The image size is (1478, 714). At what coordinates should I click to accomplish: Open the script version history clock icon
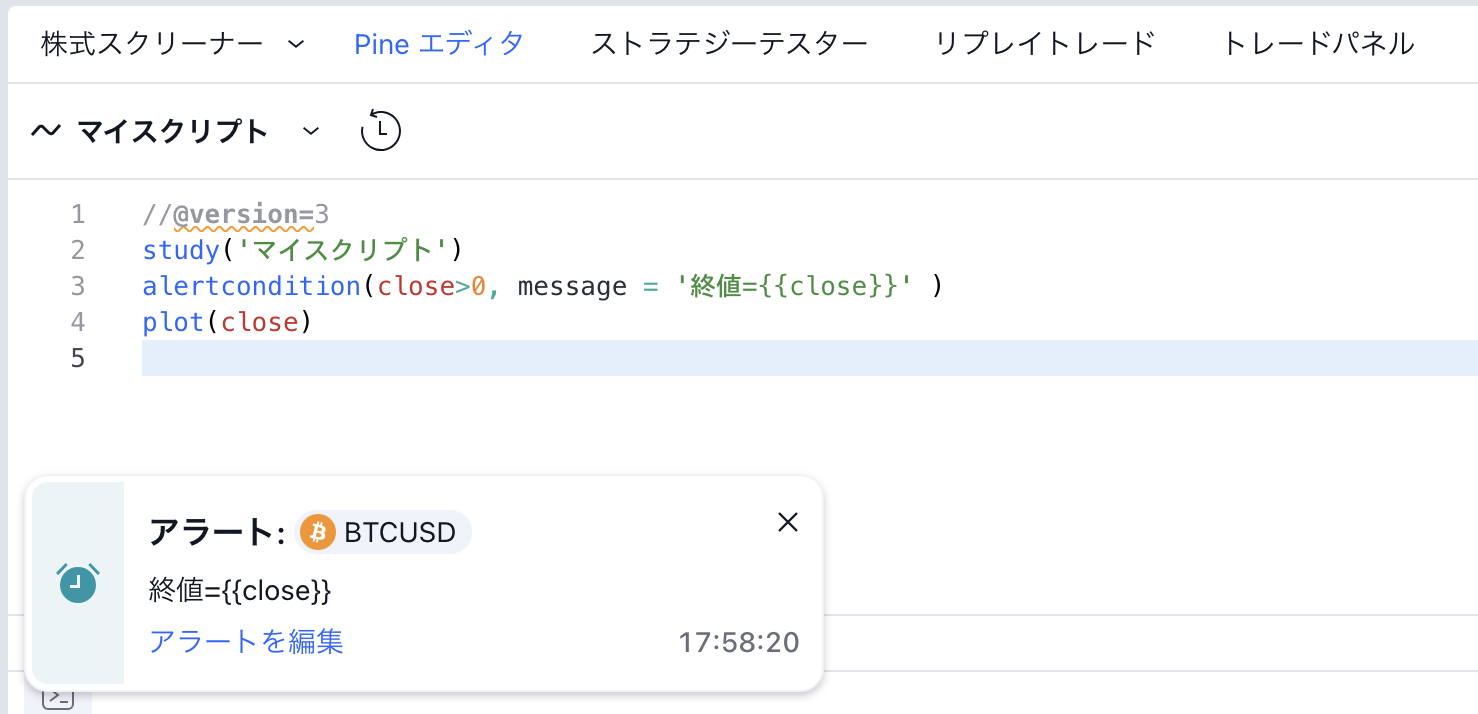380,131
